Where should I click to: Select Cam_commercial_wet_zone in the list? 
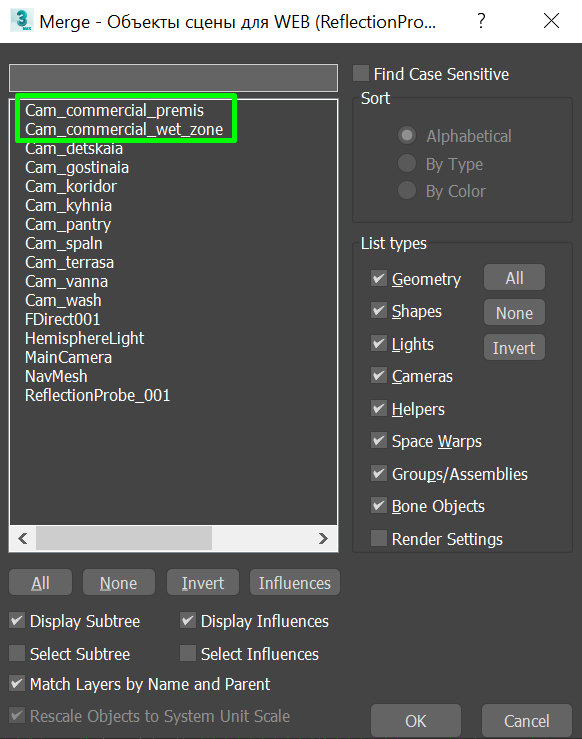pos(124,129)
